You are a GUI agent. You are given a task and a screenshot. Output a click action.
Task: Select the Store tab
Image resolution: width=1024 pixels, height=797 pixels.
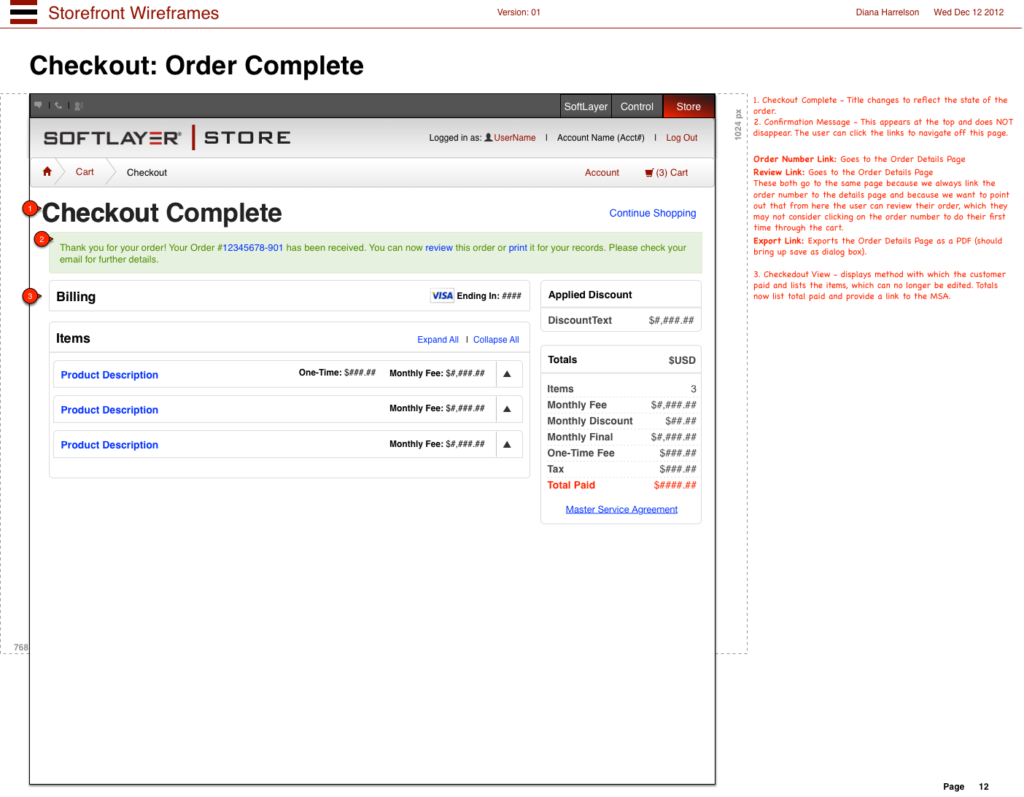(688, 105)
